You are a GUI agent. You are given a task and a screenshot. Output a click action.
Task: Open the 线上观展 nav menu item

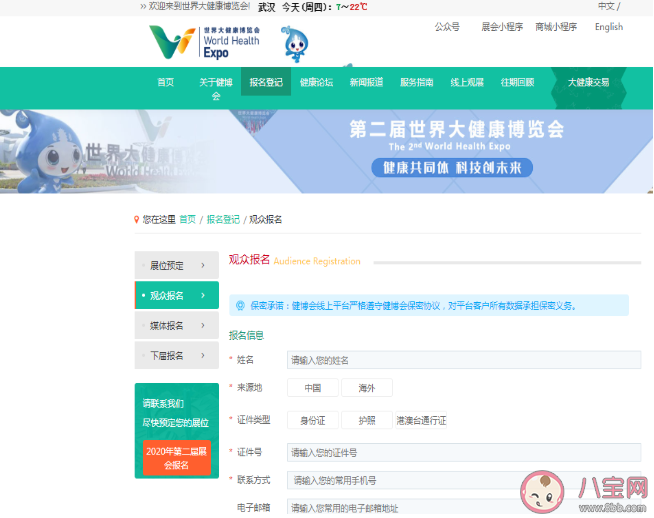tap(467, 82)
